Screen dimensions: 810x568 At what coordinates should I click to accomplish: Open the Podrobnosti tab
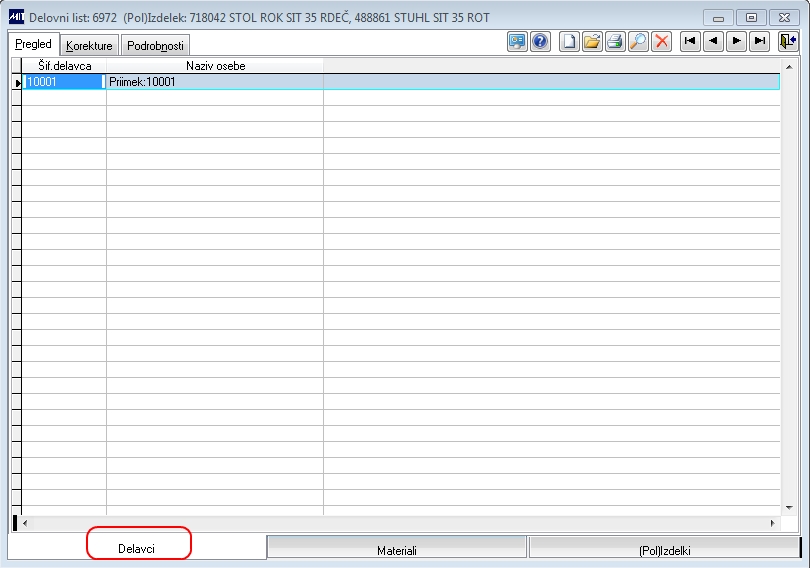pos(155,45)
